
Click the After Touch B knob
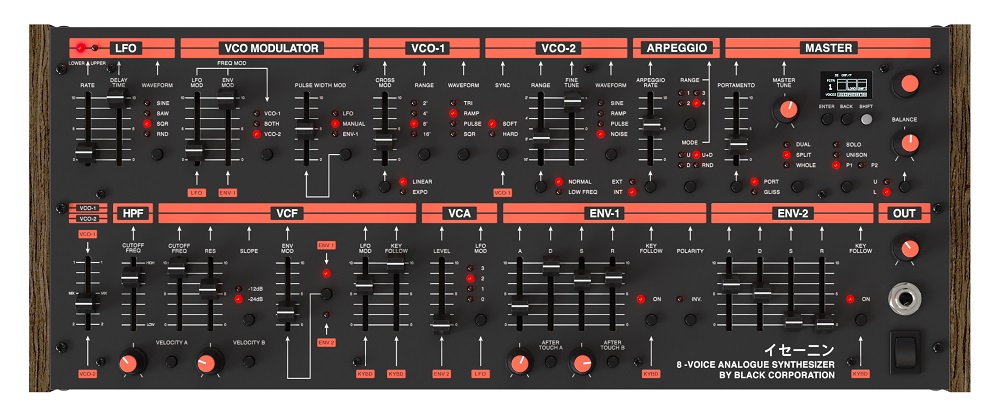[582, 363]
